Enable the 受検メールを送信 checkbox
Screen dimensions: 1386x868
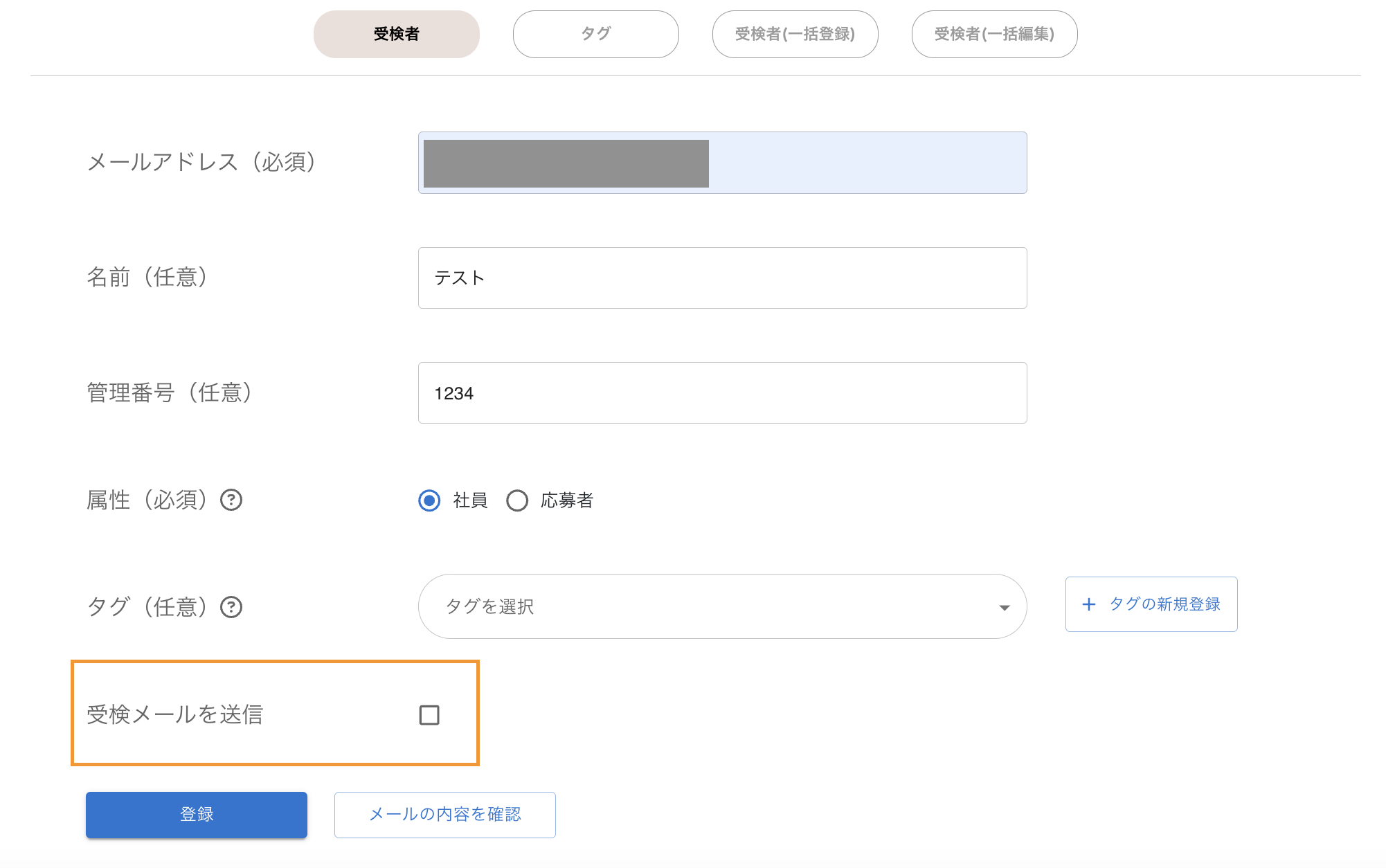point(429,715)
